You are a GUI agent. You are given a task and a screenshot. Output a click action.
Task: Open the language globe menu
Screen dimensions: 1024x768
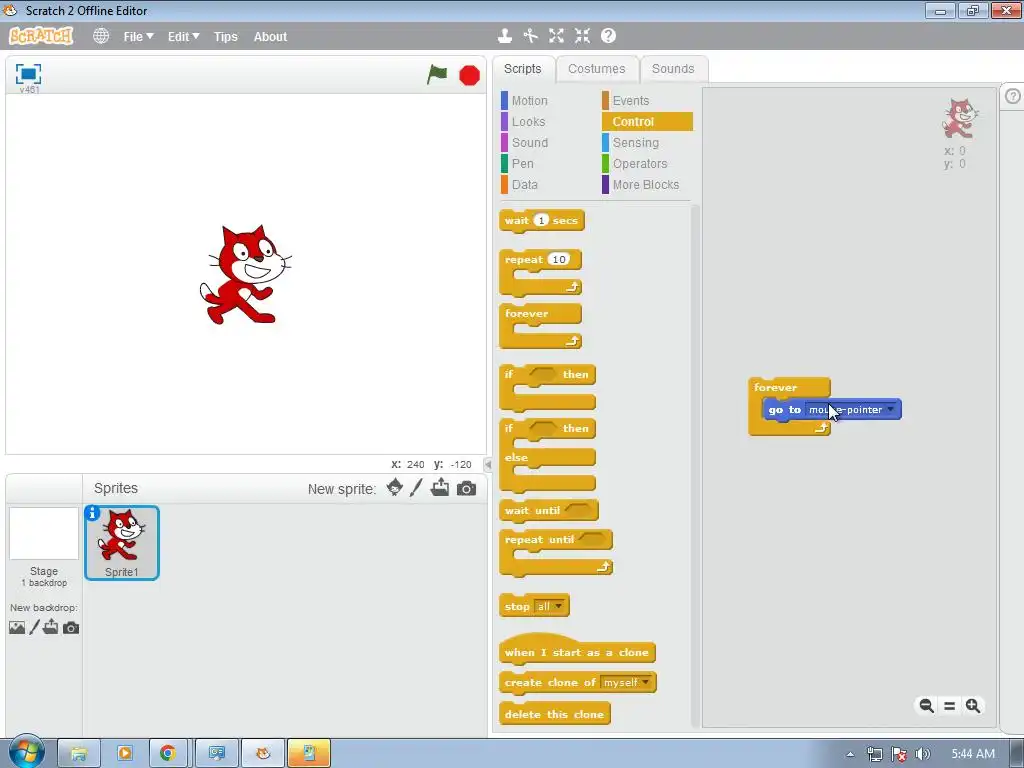click(101, 36)
